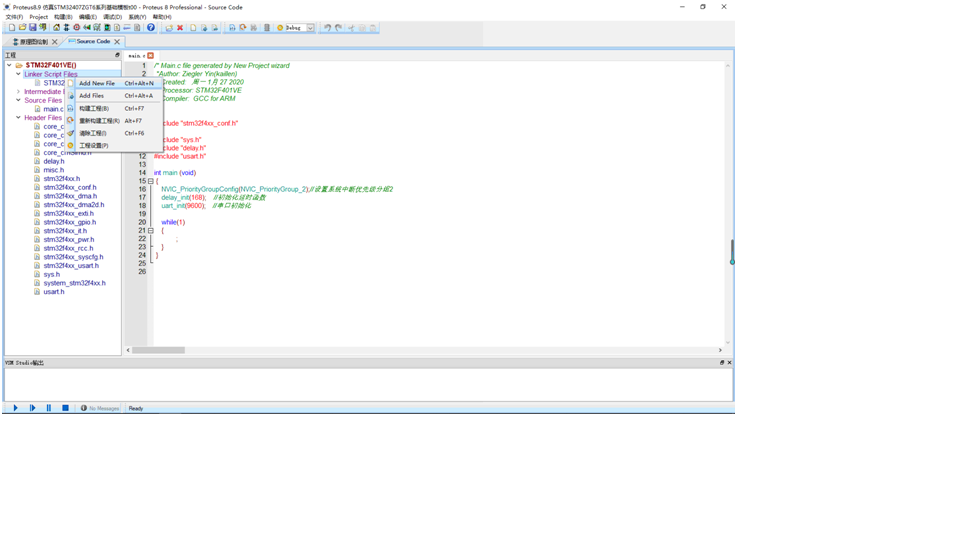Select stm32f4xx_rcc.h header file
960x540 pixels.
point(69,249)
